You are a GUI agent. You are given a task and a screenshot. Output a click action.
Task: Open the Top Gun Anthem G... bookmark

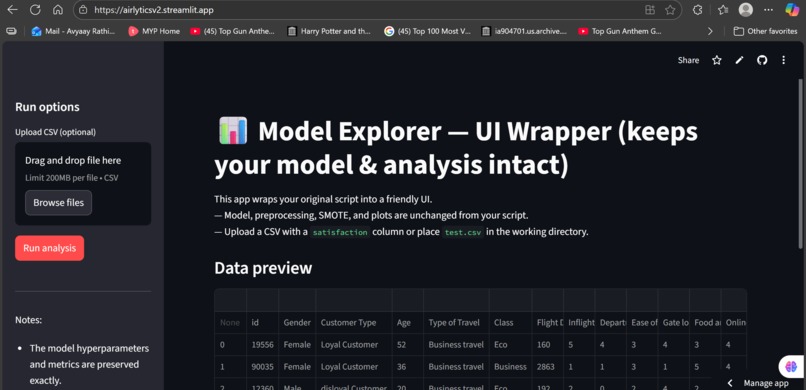point(620,31)
